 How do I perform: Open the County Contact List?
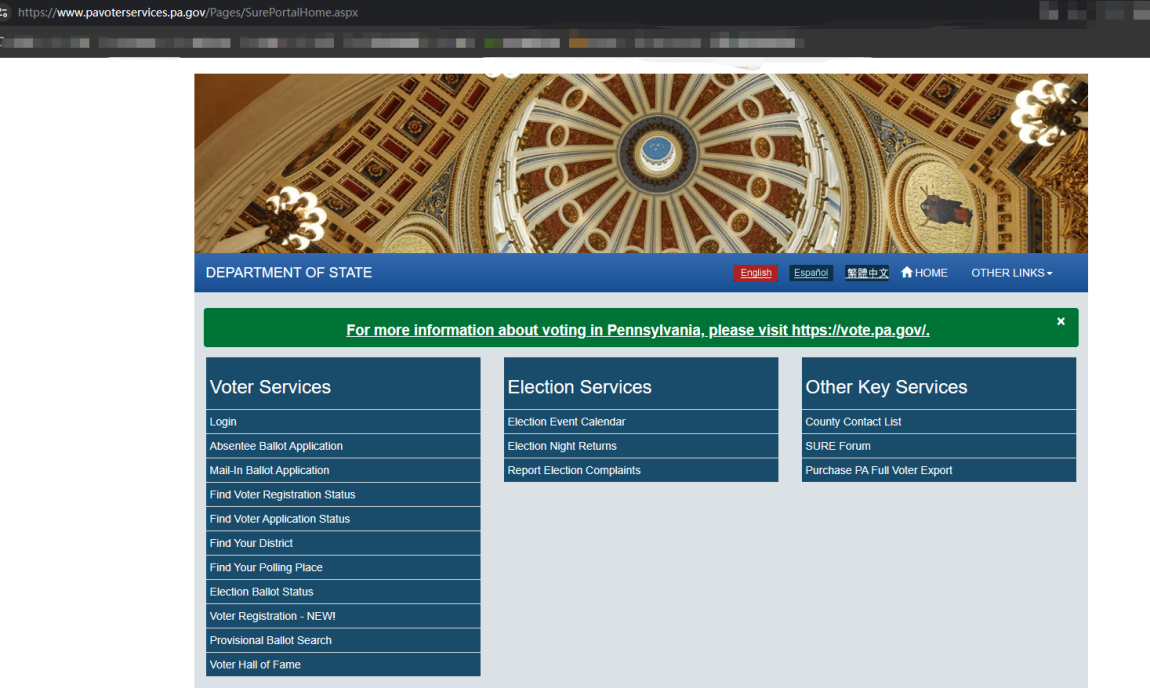click(853, 422)
